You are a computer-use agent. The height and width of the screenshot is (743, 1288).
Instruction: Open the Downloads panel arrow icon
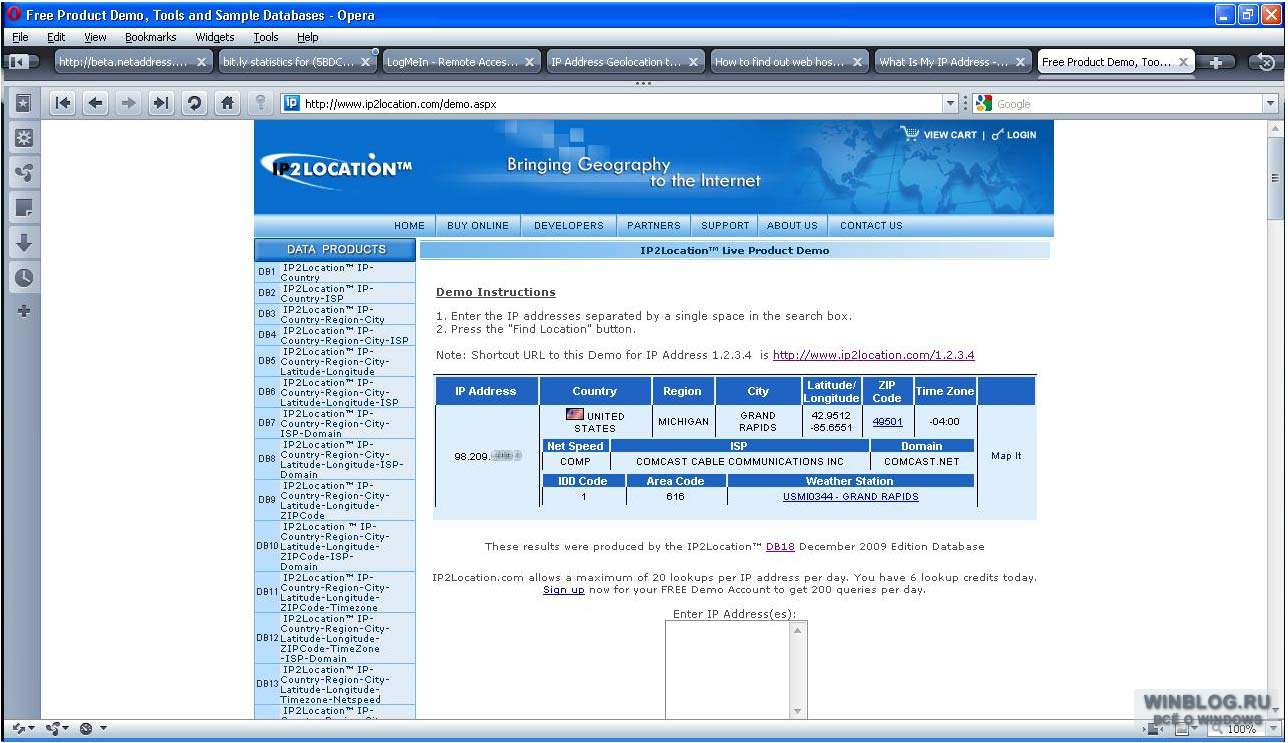pos(23,243)
